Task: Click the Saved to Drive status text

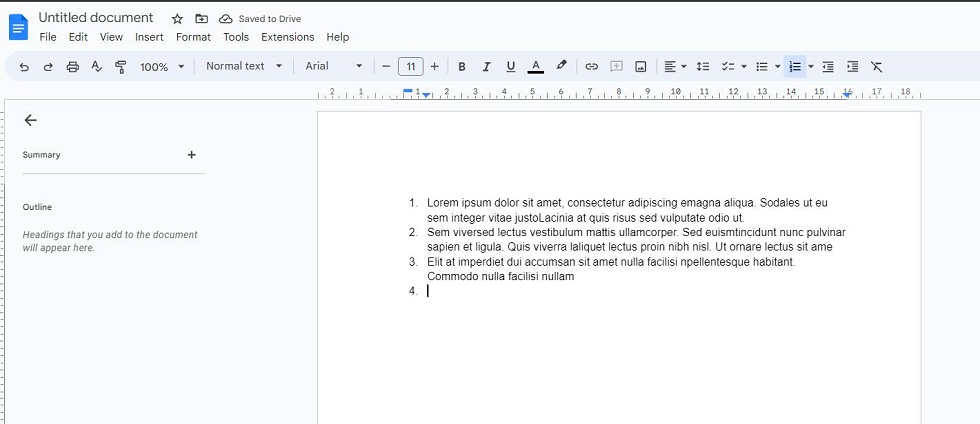Action: tap(270, 19)
